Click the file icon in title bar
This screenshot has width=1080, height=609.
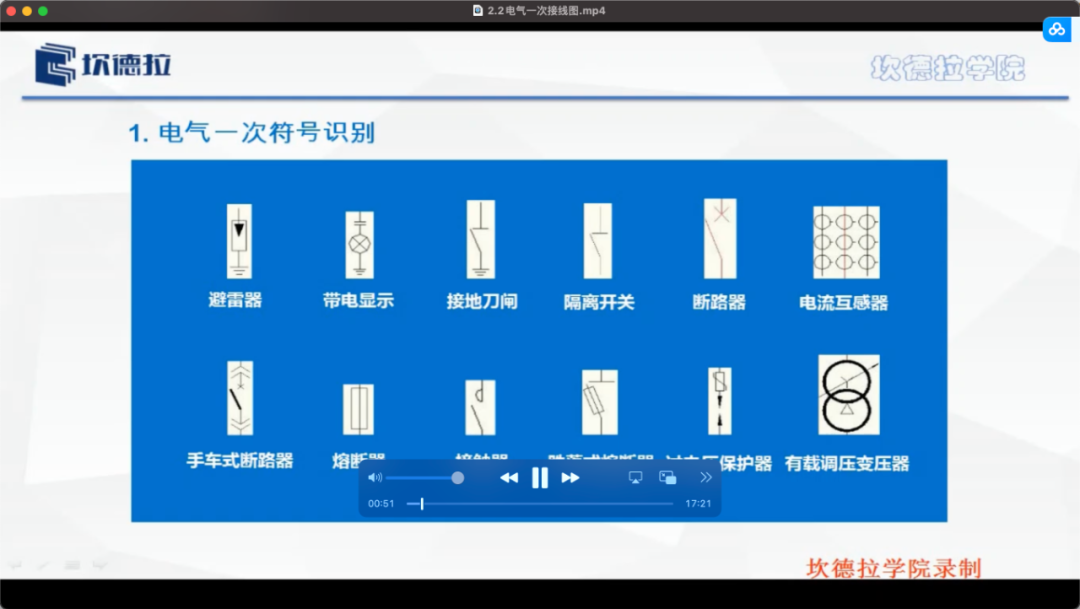click(x=477, y=10)
